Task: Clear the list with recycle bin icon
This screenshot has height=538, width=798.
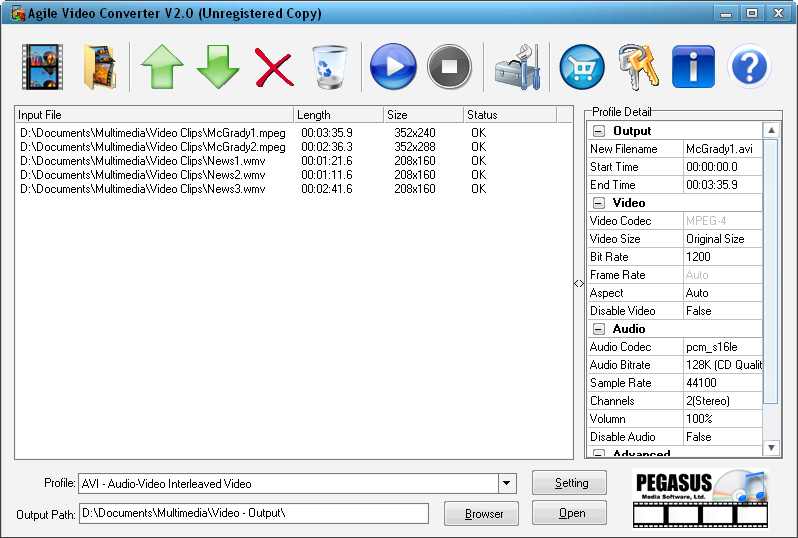Action: click(329, 67)
